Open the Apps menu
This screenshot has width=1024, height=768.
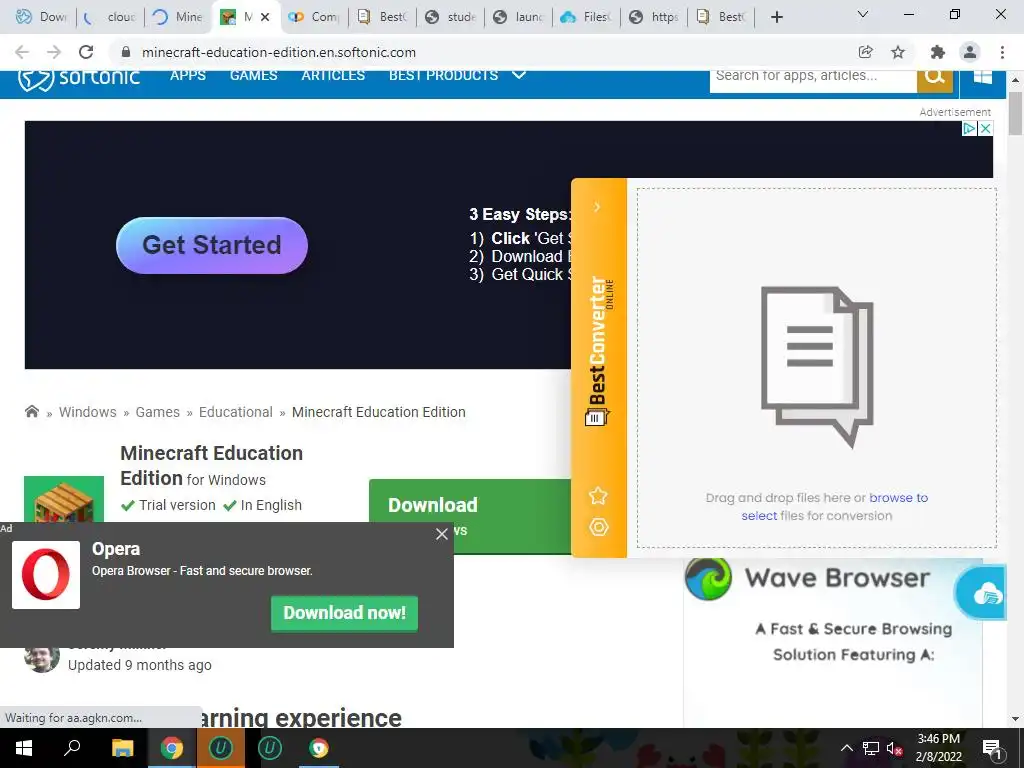point(188,75)
